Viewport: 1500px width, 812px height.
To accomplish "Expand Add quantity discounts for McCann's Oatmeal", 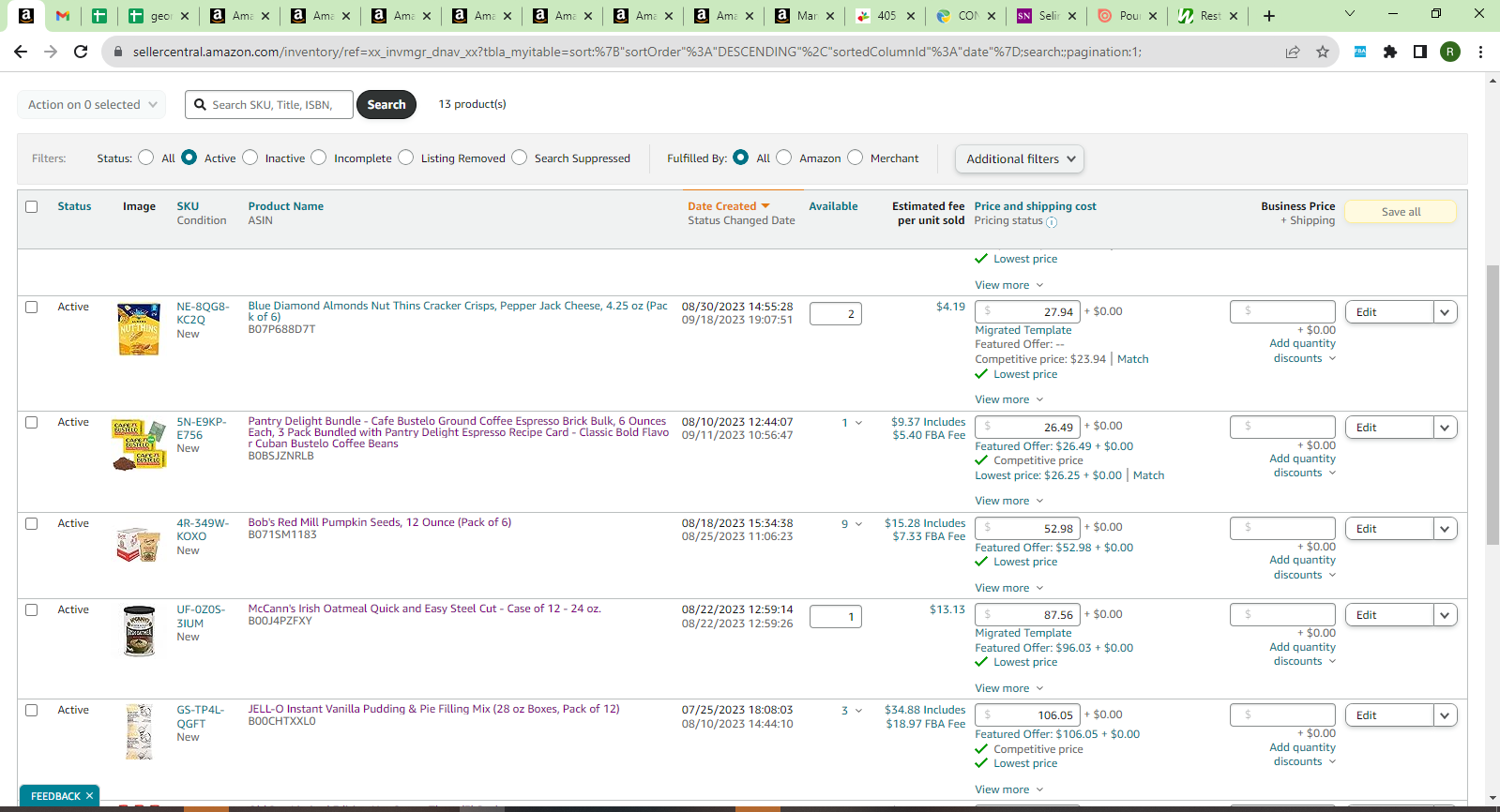I will tap(1303, 654).
